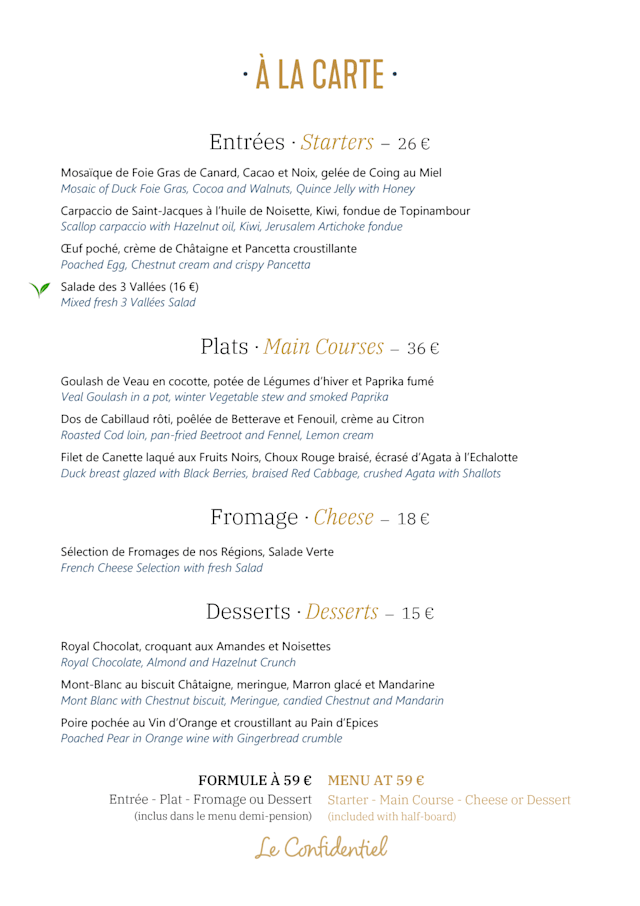This screenshot has height=906, width=640.
Task: Click the Mosaïque de Foie Gras item
Action: 251,173
